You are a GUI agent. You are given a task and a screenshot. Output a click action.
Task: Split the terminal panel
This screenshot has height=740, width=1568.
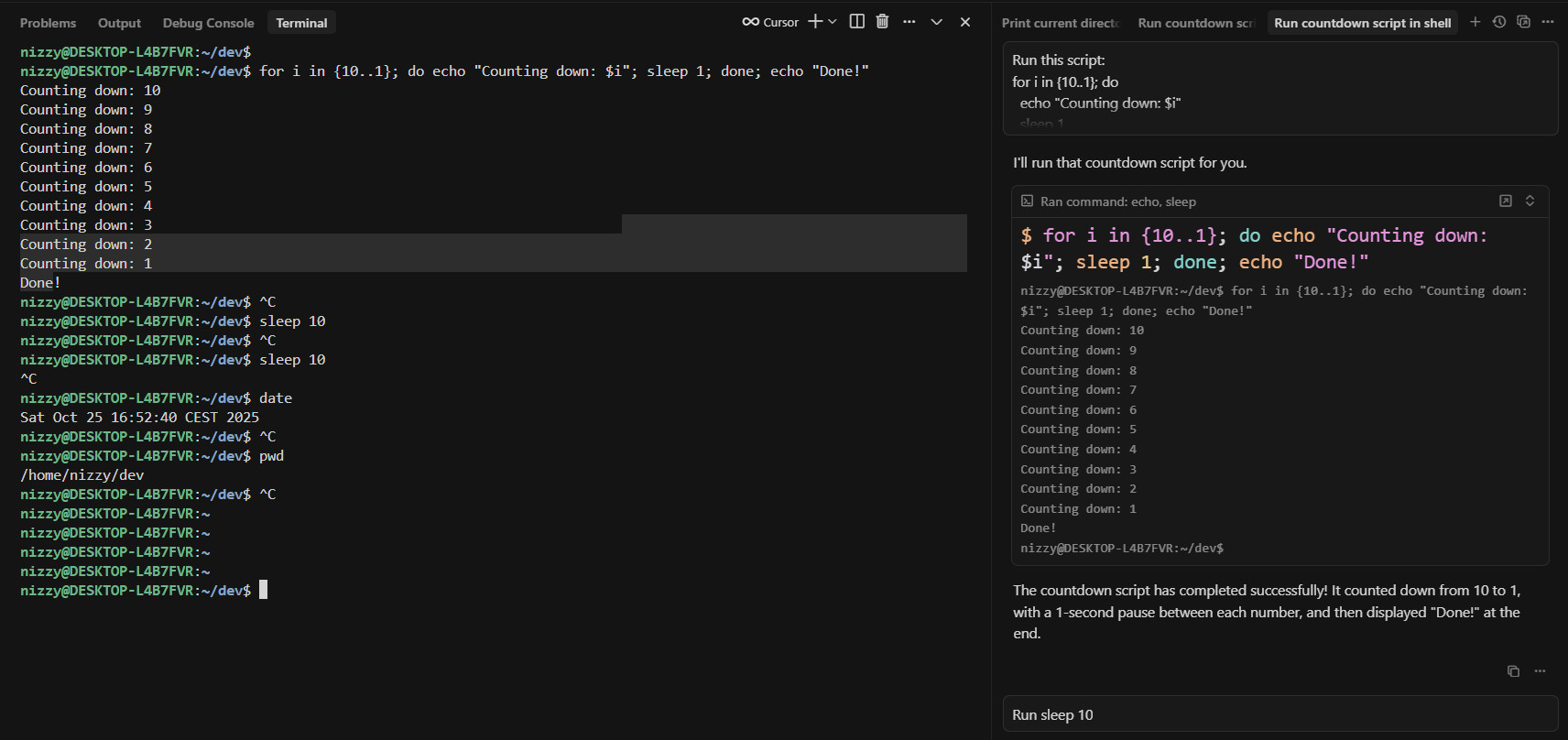[857, 22]
